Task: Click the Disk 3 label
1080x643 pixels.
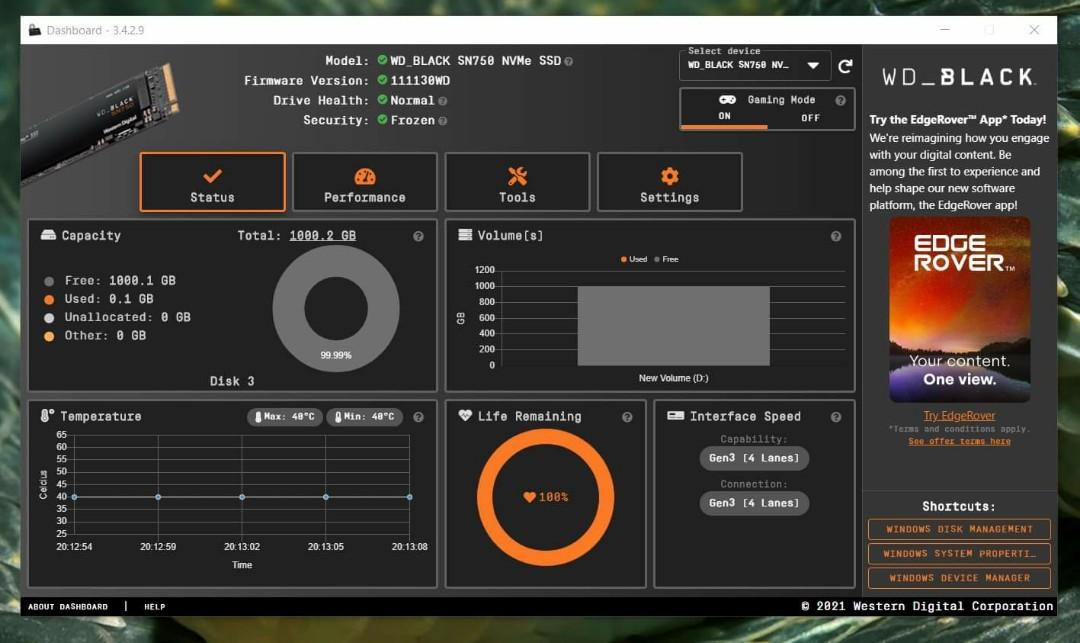Action: point(232,381)
